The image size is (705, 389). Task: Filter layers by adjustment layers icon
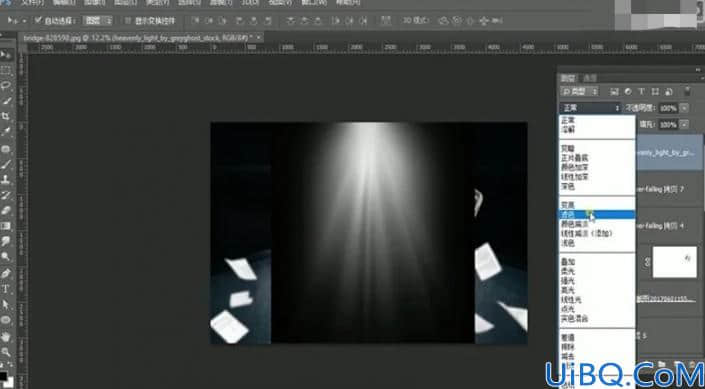point(628,91)
